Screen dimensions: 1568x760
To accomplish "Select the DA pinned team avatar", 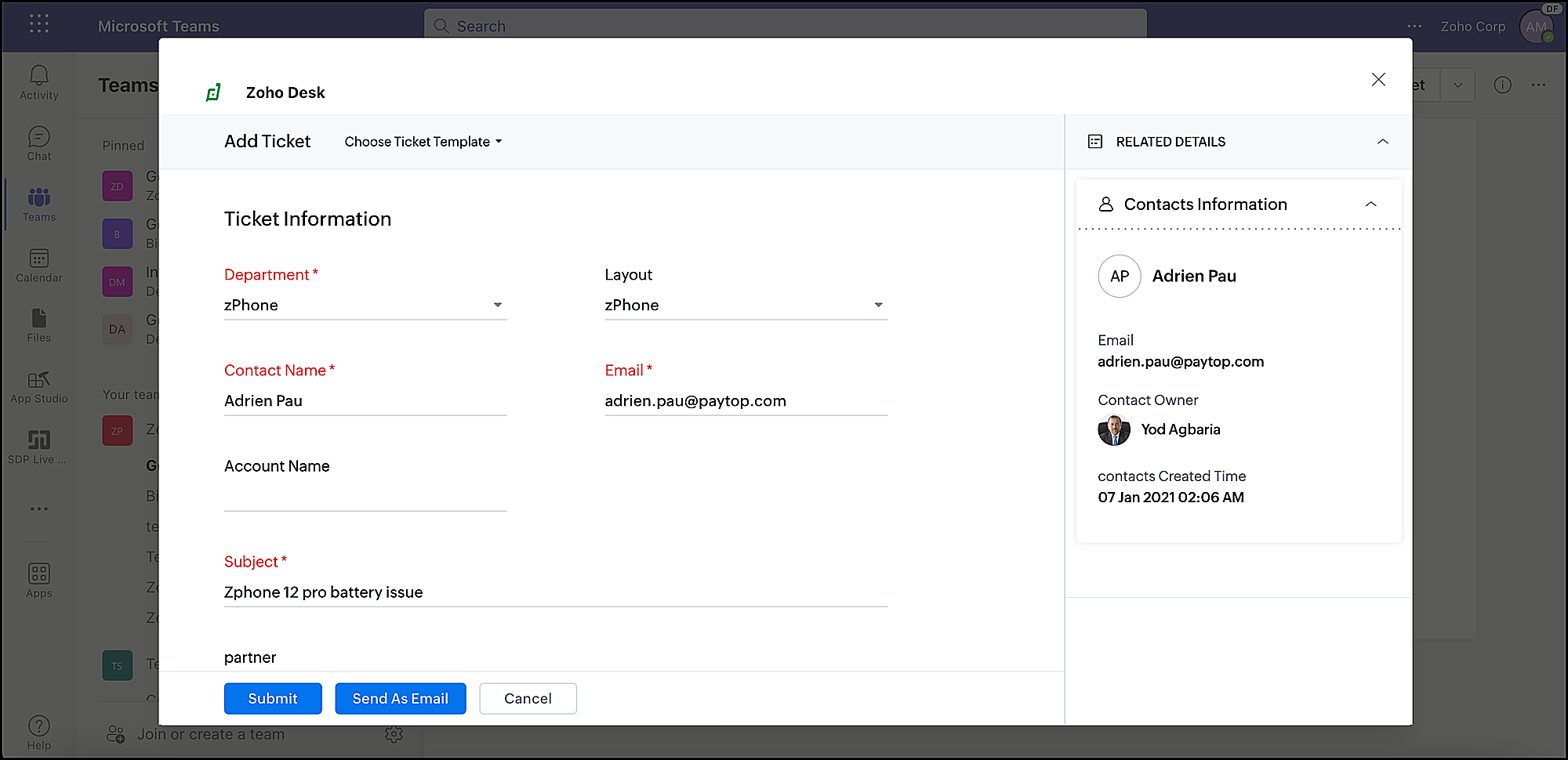I will [x=117, y=329].
